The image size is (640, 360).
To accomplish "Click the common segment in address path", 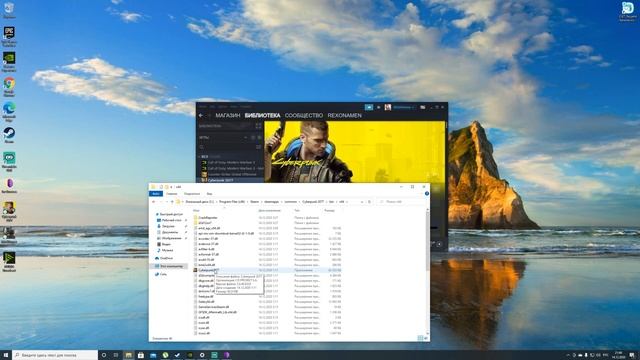I will click(x=291, y=202).
